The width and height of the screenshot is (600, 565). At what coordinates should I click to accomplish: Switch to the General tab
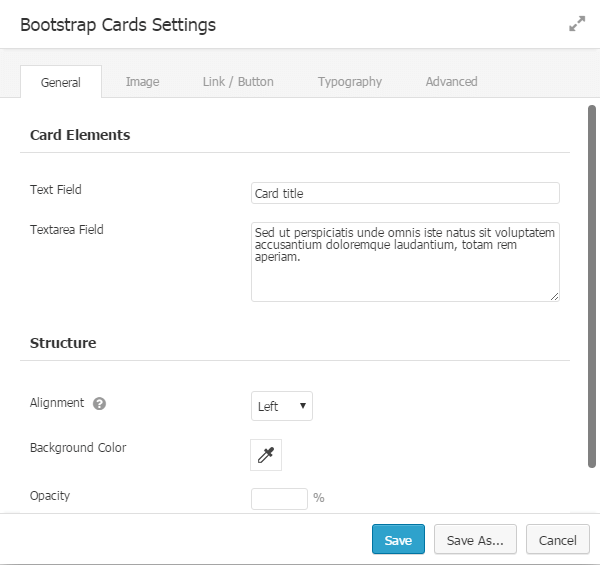pyautogui.click(x=61, y=82)
